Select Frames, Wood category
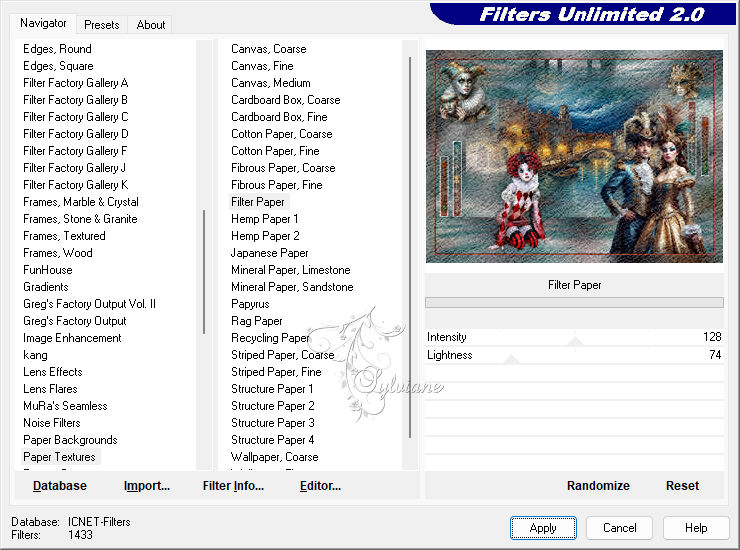The width and height of the screenshot is (740, 550). point(58,253)
